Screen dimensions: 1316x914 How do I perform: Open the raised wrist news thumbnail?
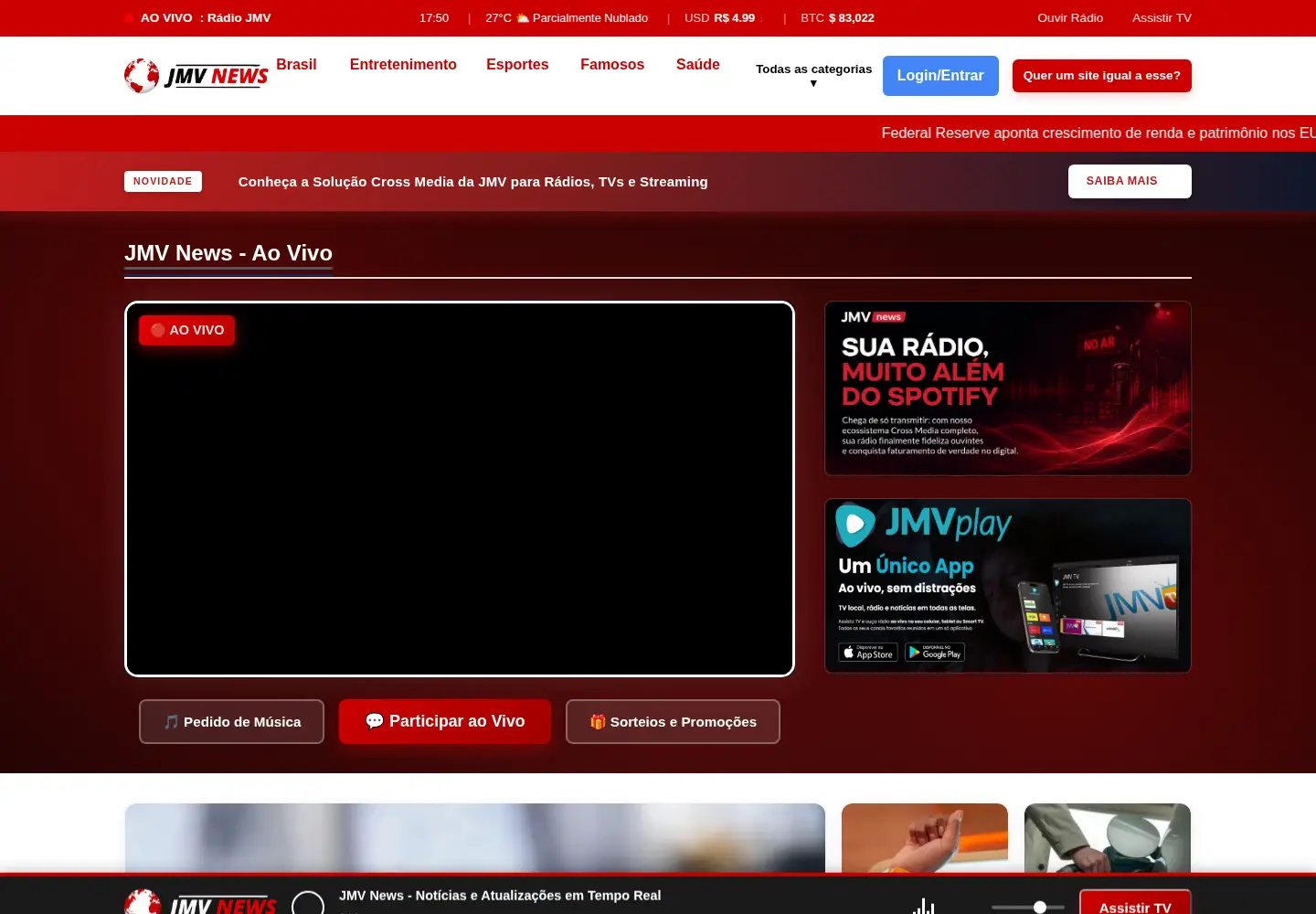tap(925, 838)
